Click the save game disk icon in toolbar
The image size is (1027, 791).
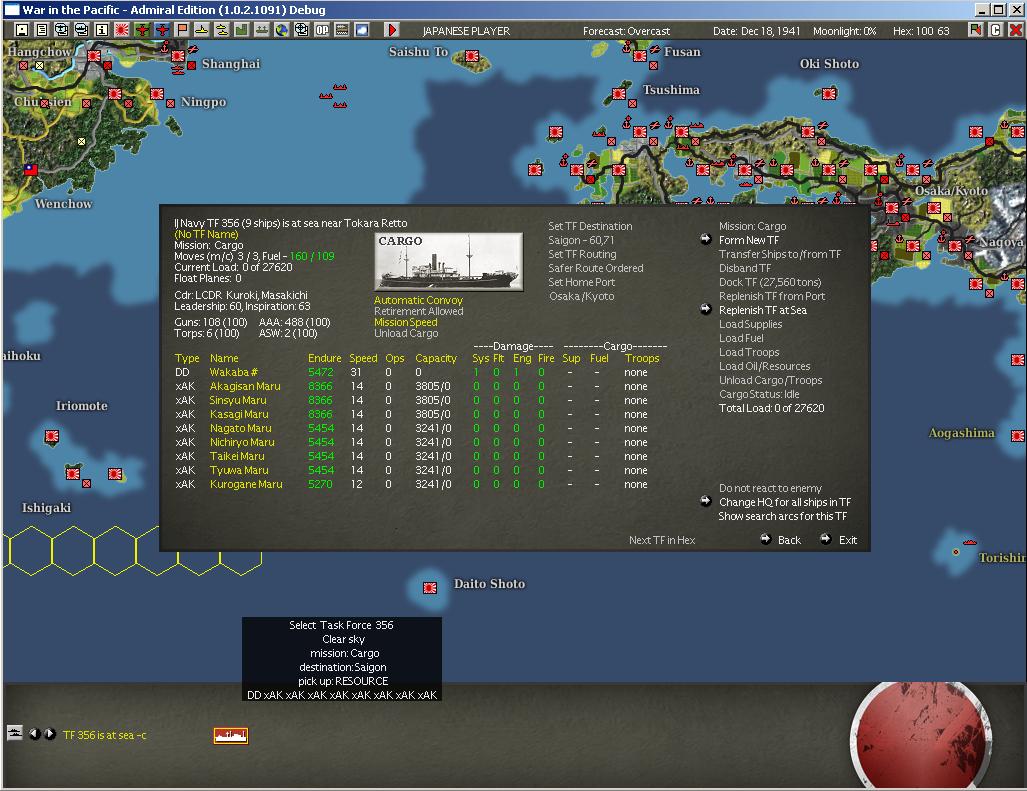21,30
